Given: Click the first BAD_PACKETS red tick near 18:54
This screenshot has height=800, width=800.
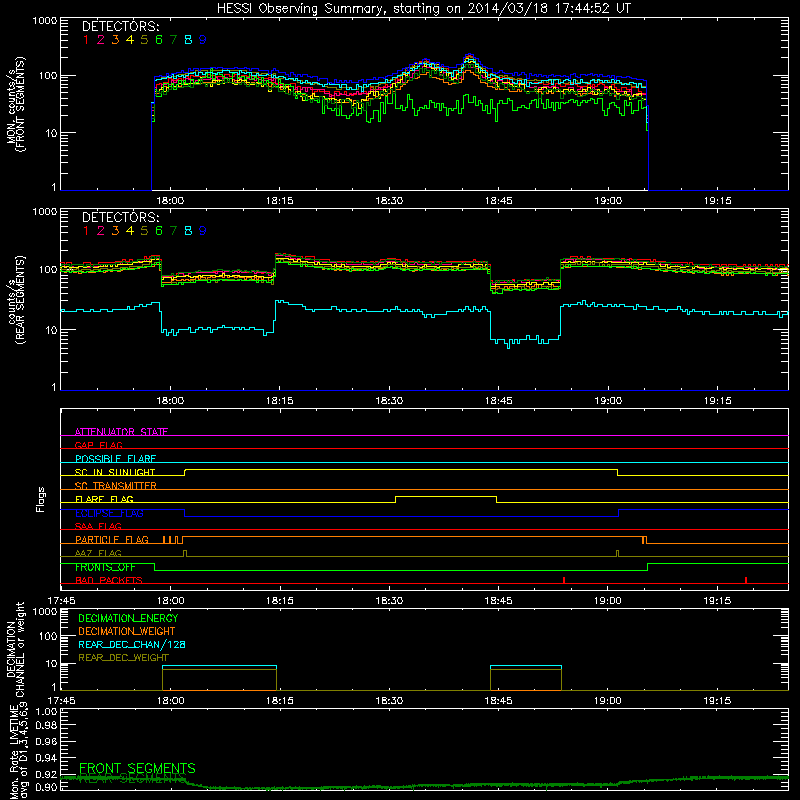Looking at the screenshot, I should [x=564, y=580].
